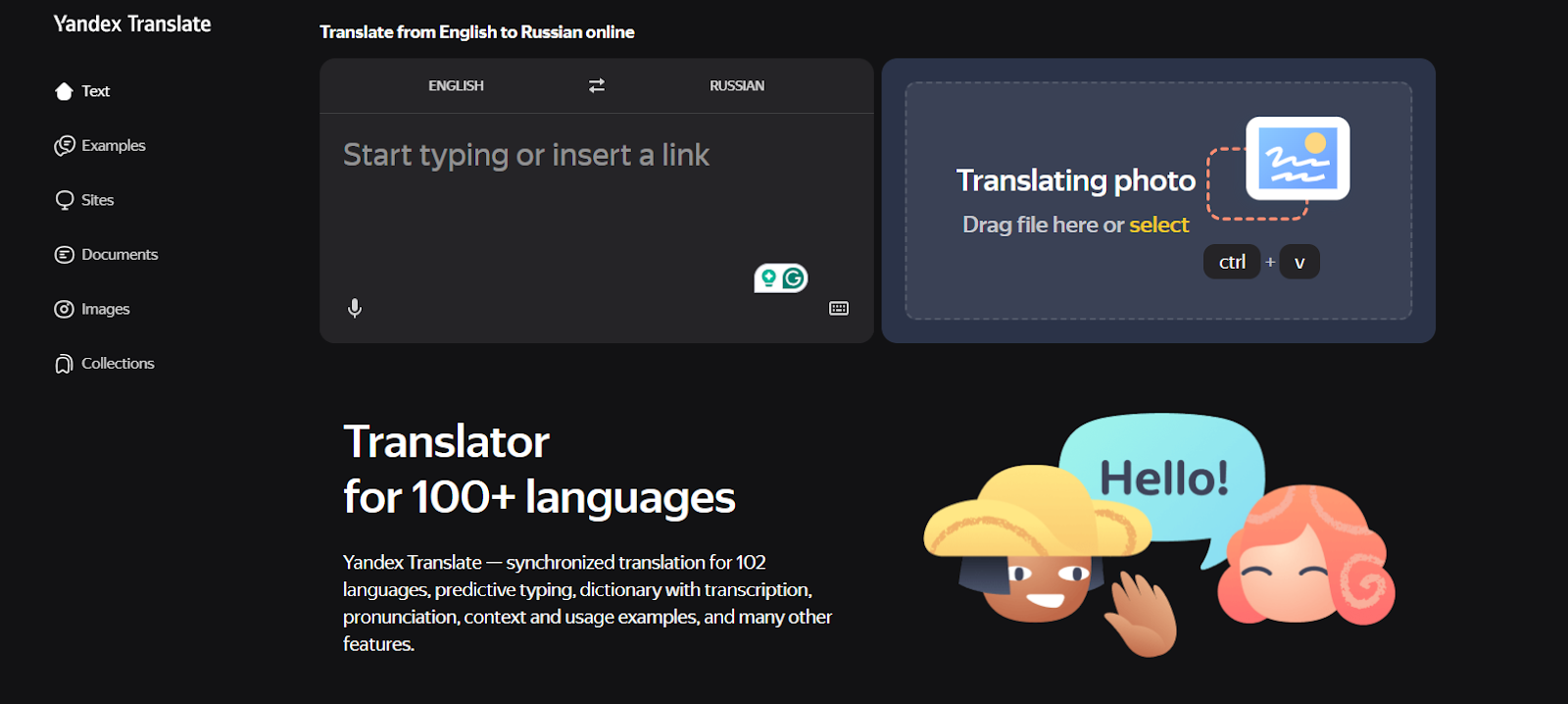
Task: Click the photo picture illustration icon
Action: click(1298, 158)
